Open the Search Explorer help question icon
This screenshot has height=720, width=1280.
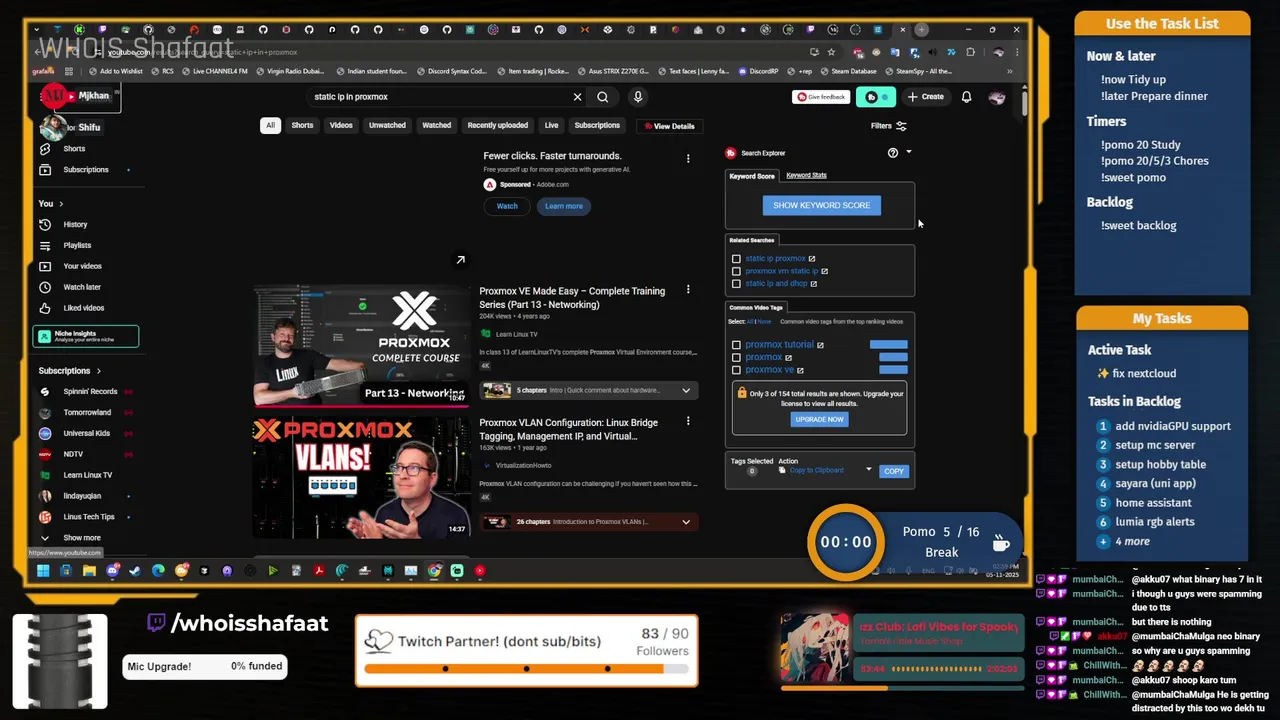(893, 153)
